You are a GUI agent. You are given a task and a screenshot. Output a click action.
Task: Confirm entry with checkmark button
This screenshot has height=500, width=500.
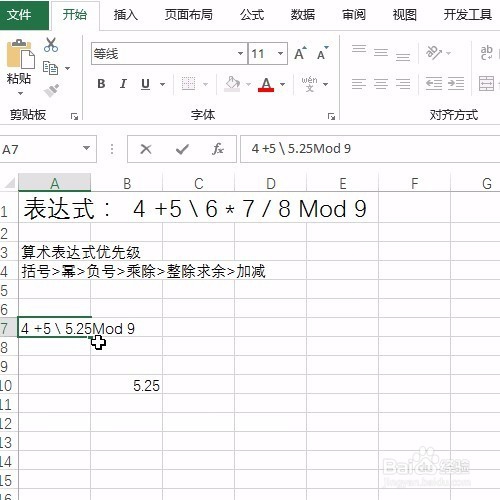coord(182,149)
